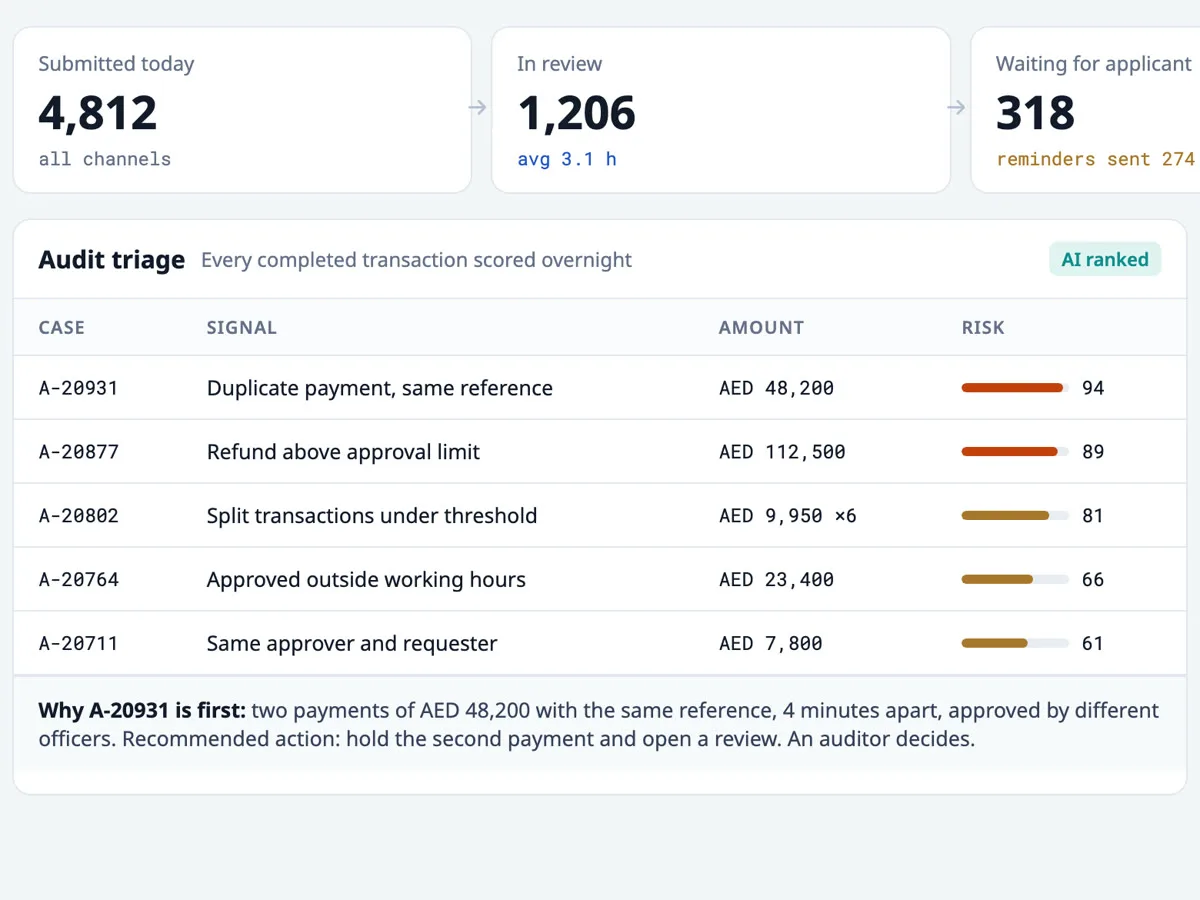This screenshot has width=1200, height=900.
Task: Click 'Refund above approval limit' signal
Action: [343, 452]
